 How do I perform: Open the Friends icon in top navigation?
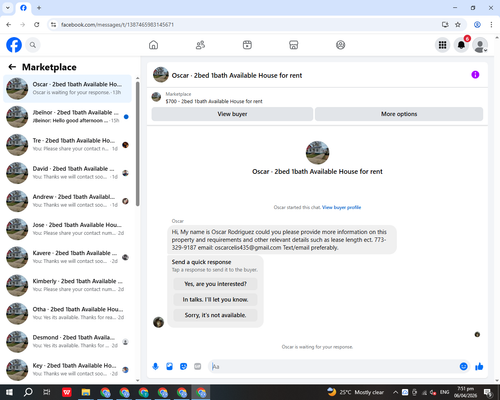[200, 45]
